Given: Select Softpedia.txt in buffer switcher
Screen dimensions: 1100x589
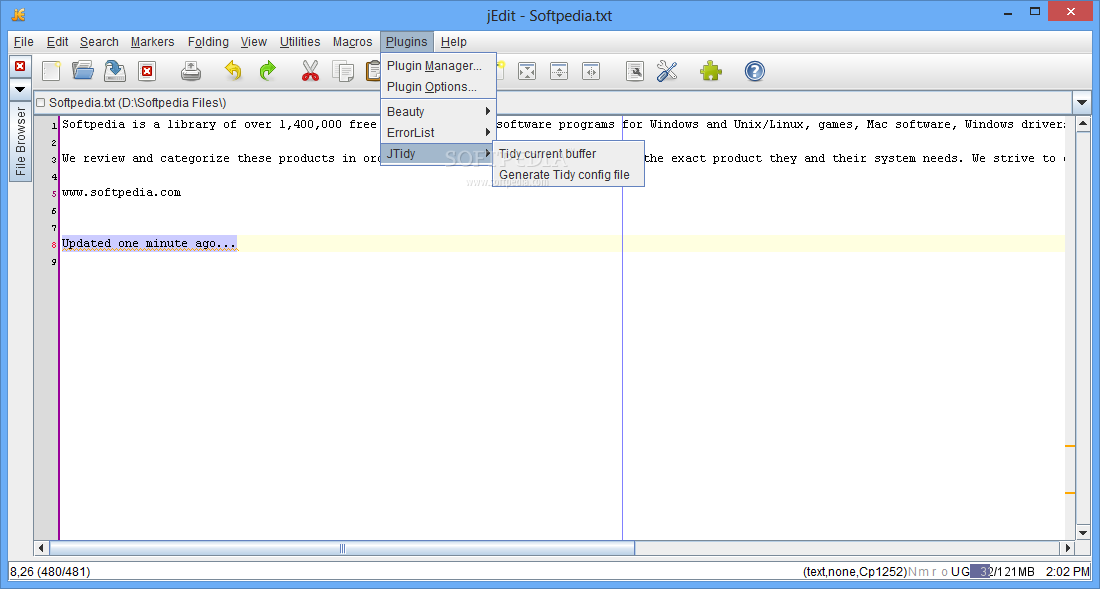Looking at the screenshot, I should point(553,103).
